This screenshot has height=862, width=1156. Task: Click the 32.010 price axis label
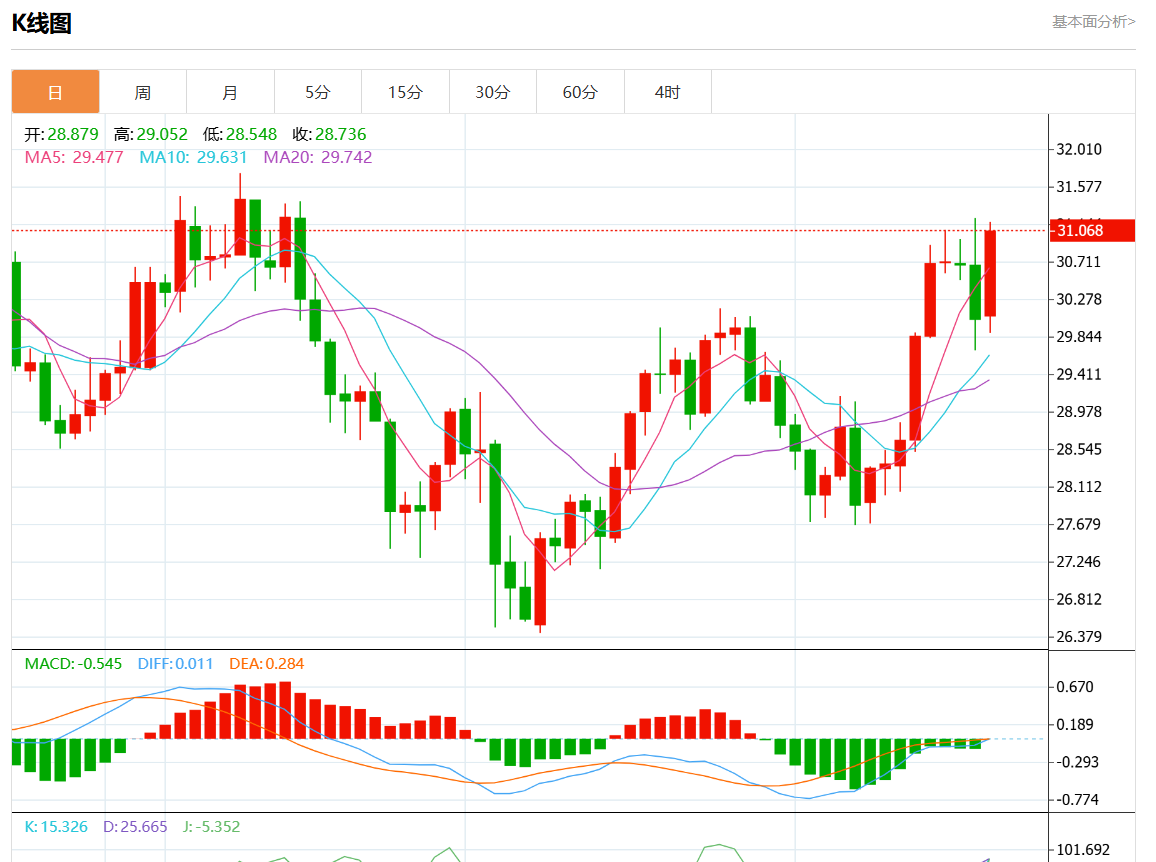click(1079, 149)
